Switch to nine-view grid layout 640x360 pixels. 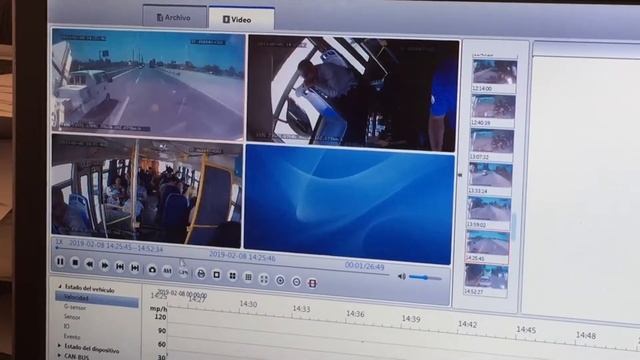pyautogui.click(x=248, y=278)
